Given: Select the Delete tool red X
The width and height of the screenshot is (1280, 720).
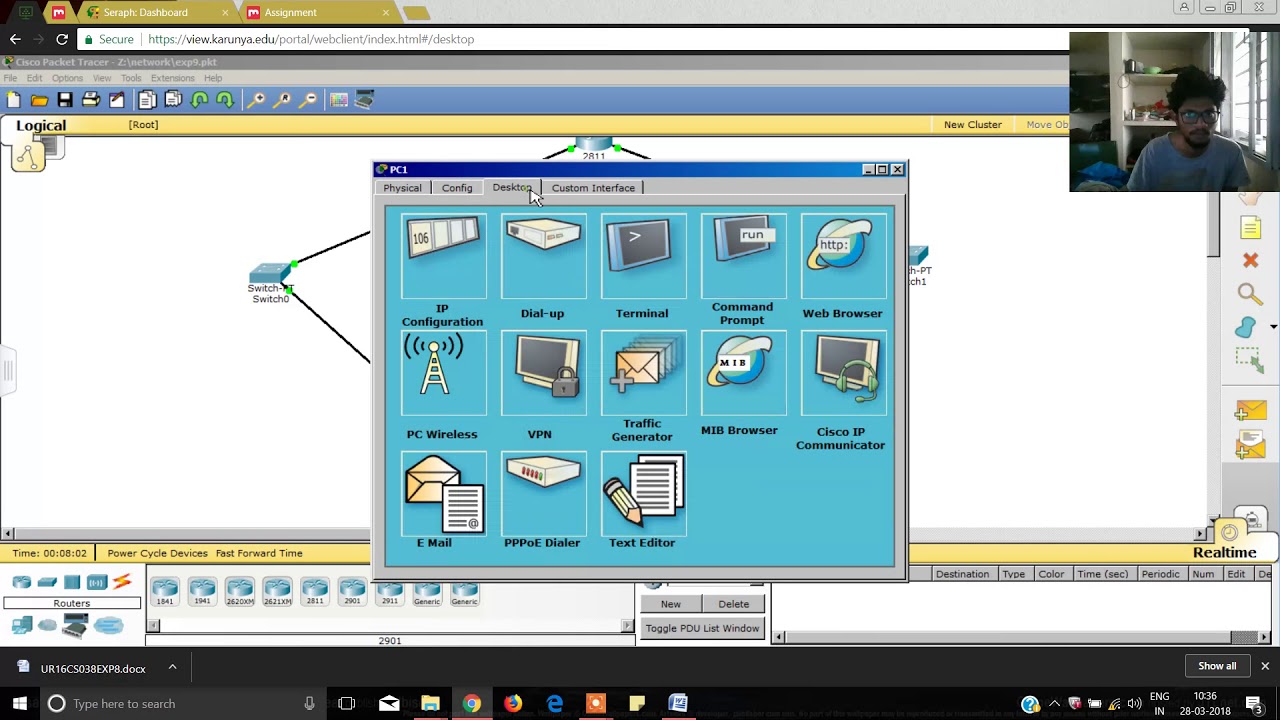Looking at the screenshot, I should [1250, 260].
